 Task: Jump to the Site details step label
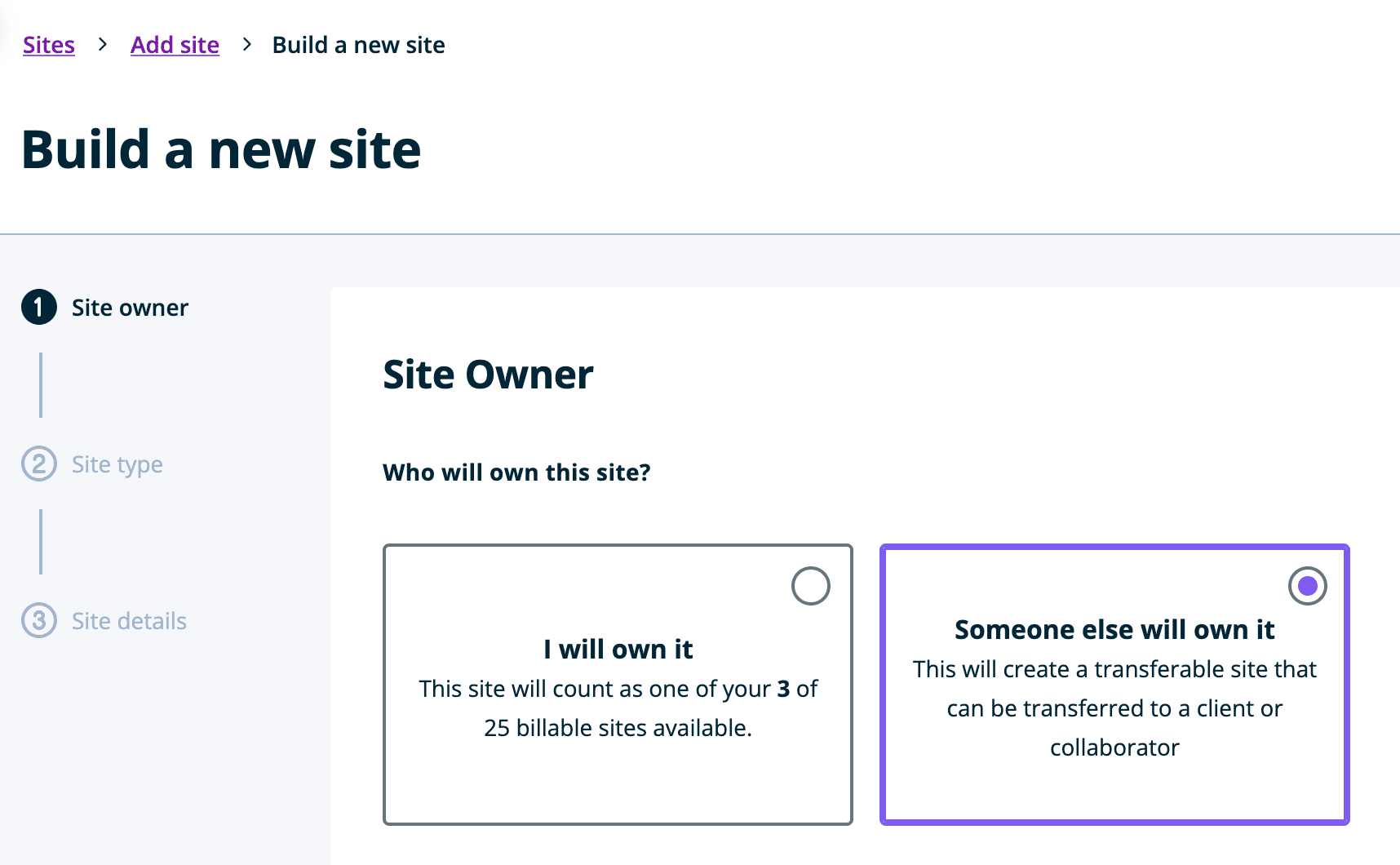(129, 621)
